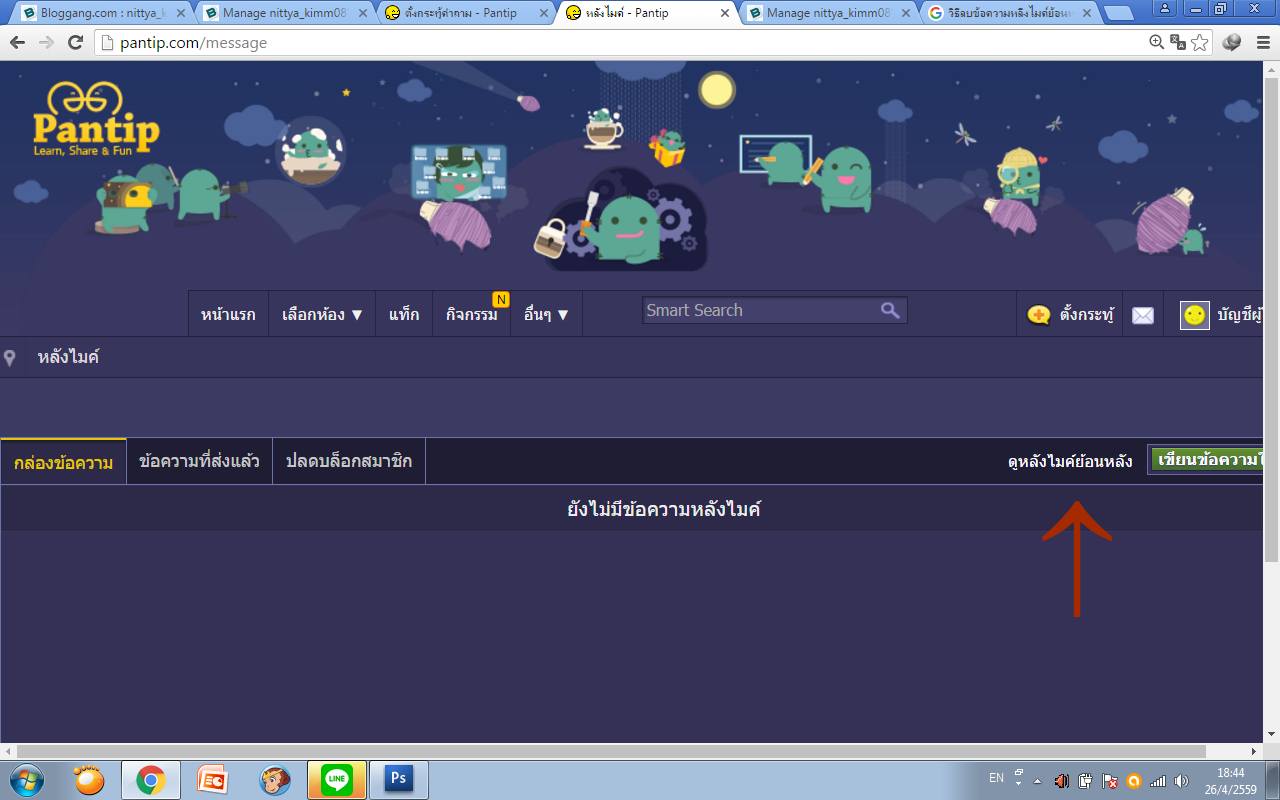Screen dimensions: 1280x800
Task: Switch to ข้อความที่ส่งแล้ว sent tab
Action: pos(199,462)
